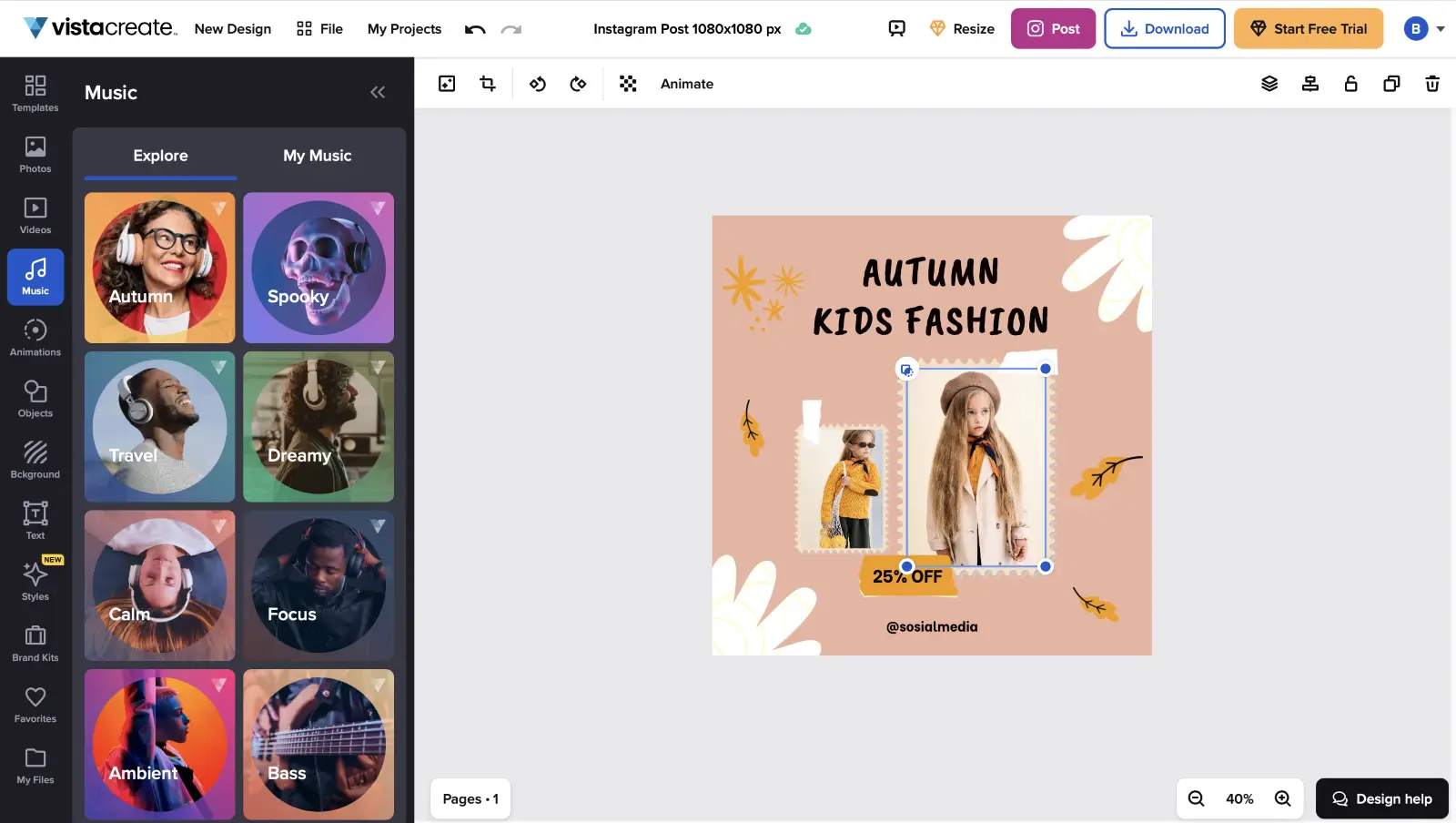
Task: Click the zoom out magnifier
Action: [x=1197, y=798]
